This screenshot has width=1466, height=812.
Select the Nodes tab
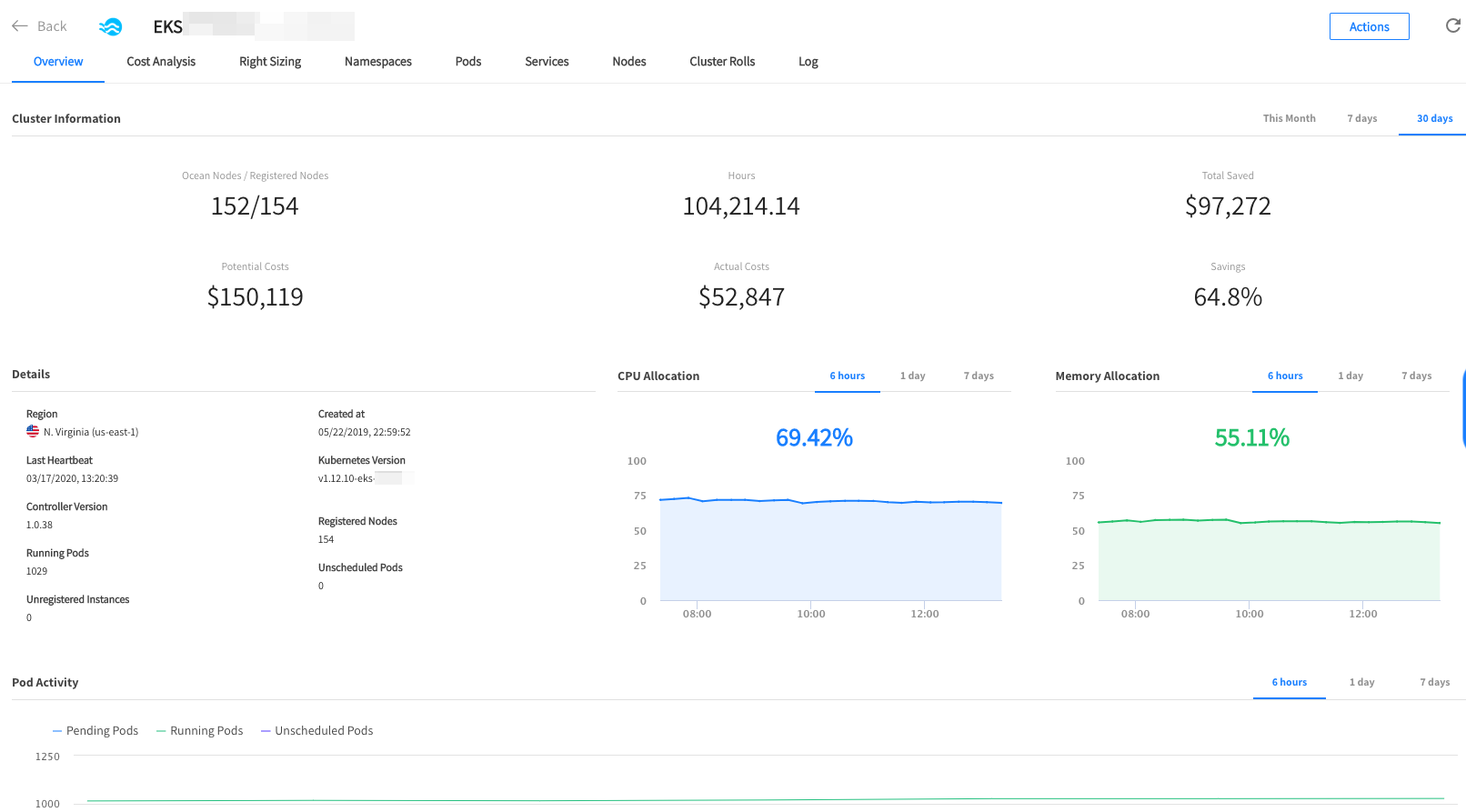pyautogui.click(x=629, y=62)
